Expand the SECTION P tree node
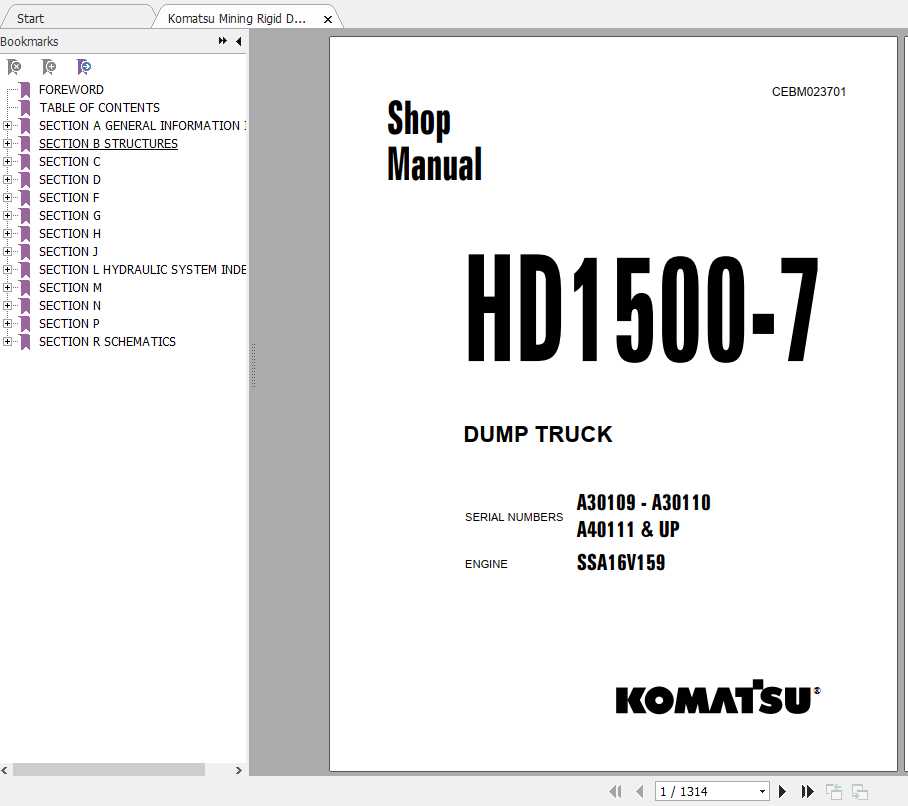 click(7, 323)
